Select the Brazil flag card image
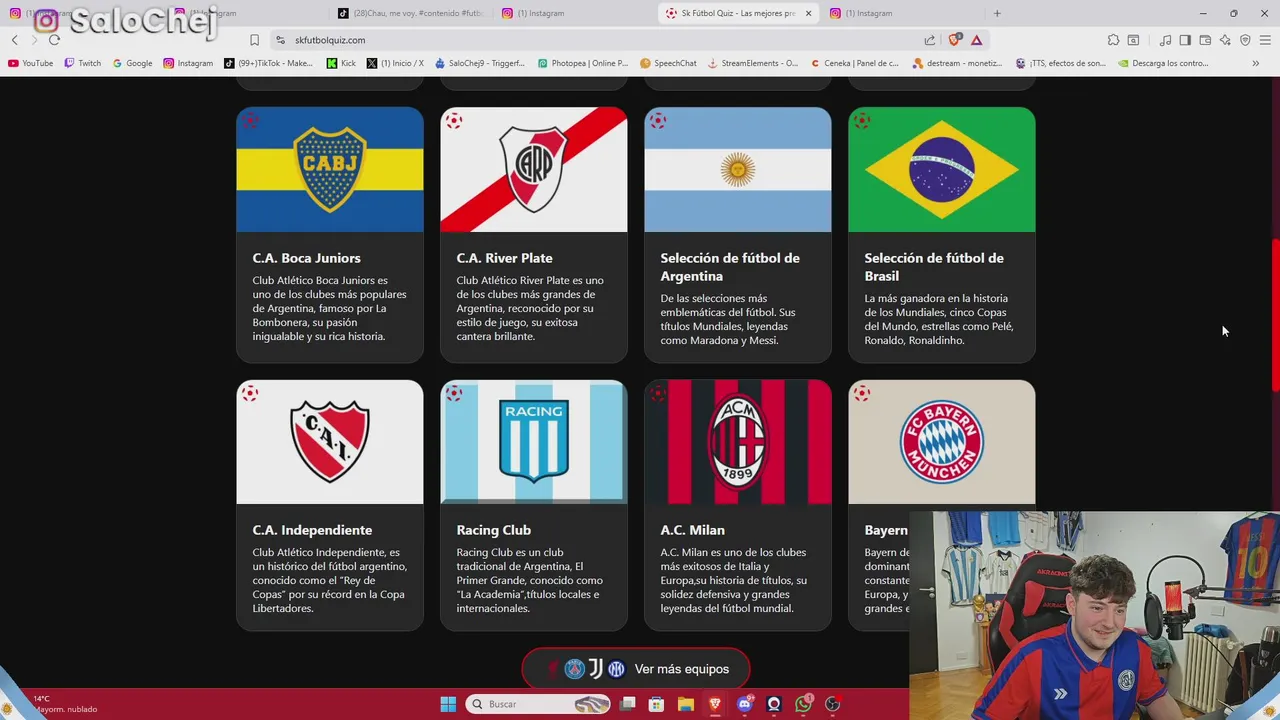The image size is (1280, 720). pyautogui.click(x=942, y=170)
